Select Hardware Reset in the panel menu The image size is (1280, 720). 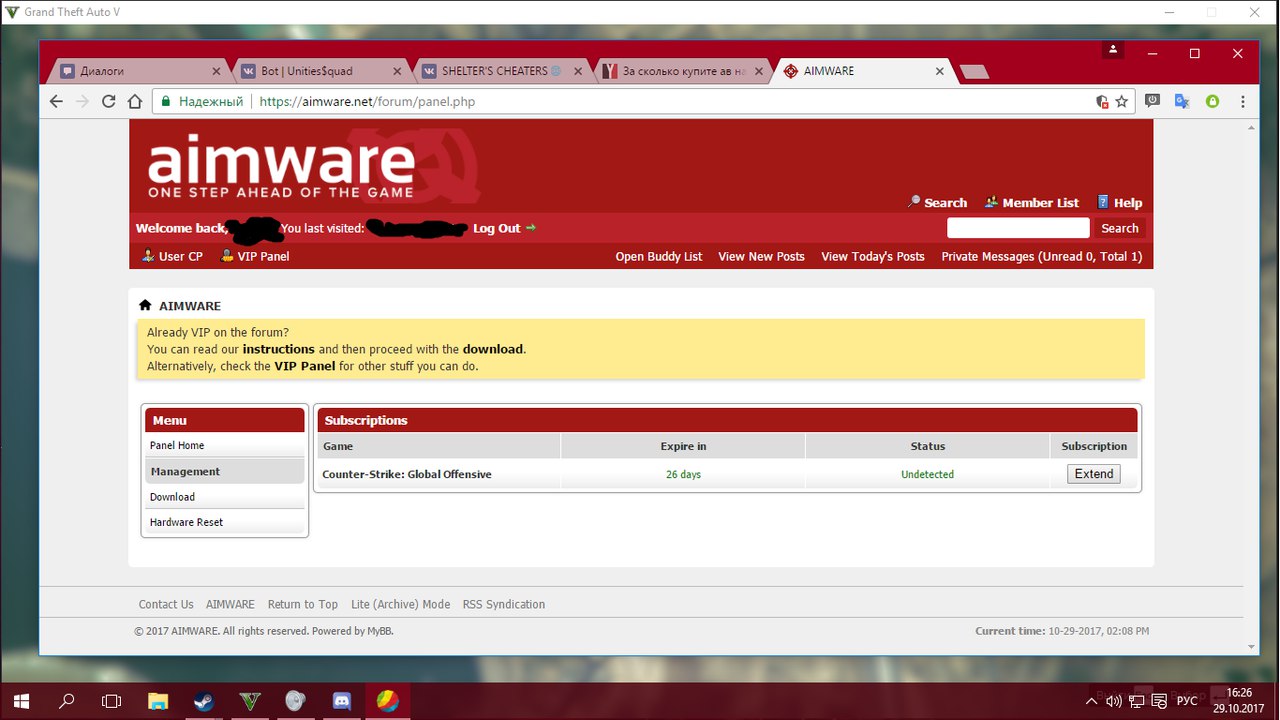click(187, 522)
